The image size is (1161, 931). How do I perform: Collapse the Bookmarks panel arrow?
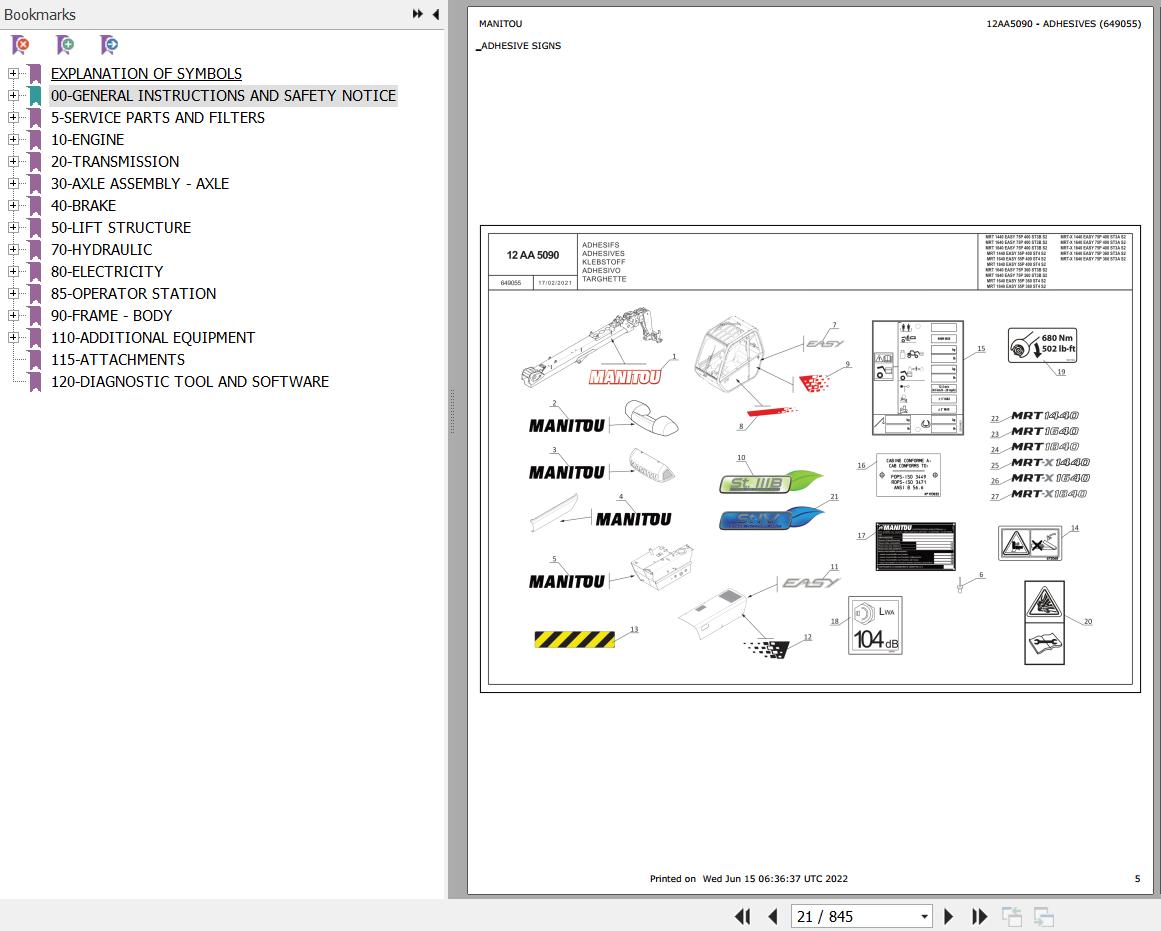pyautogui.click(x=435, y=14)
